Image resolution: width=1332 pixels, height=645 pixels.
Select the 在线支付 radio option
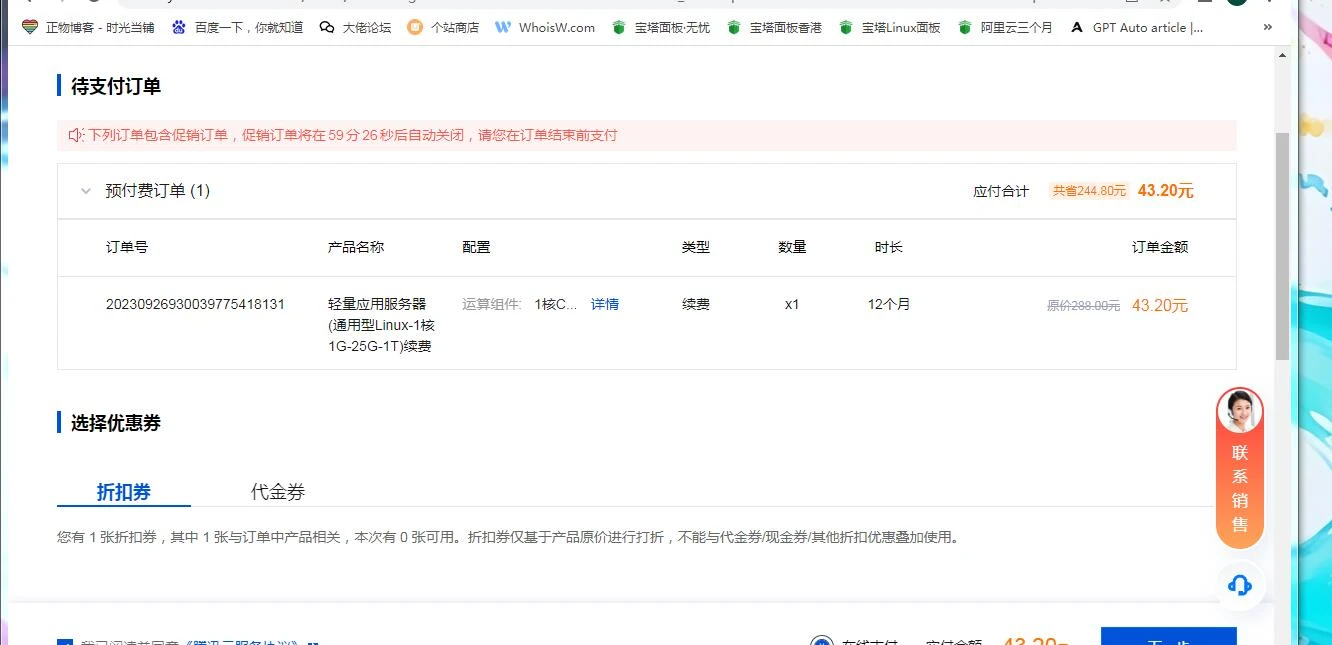821,641
